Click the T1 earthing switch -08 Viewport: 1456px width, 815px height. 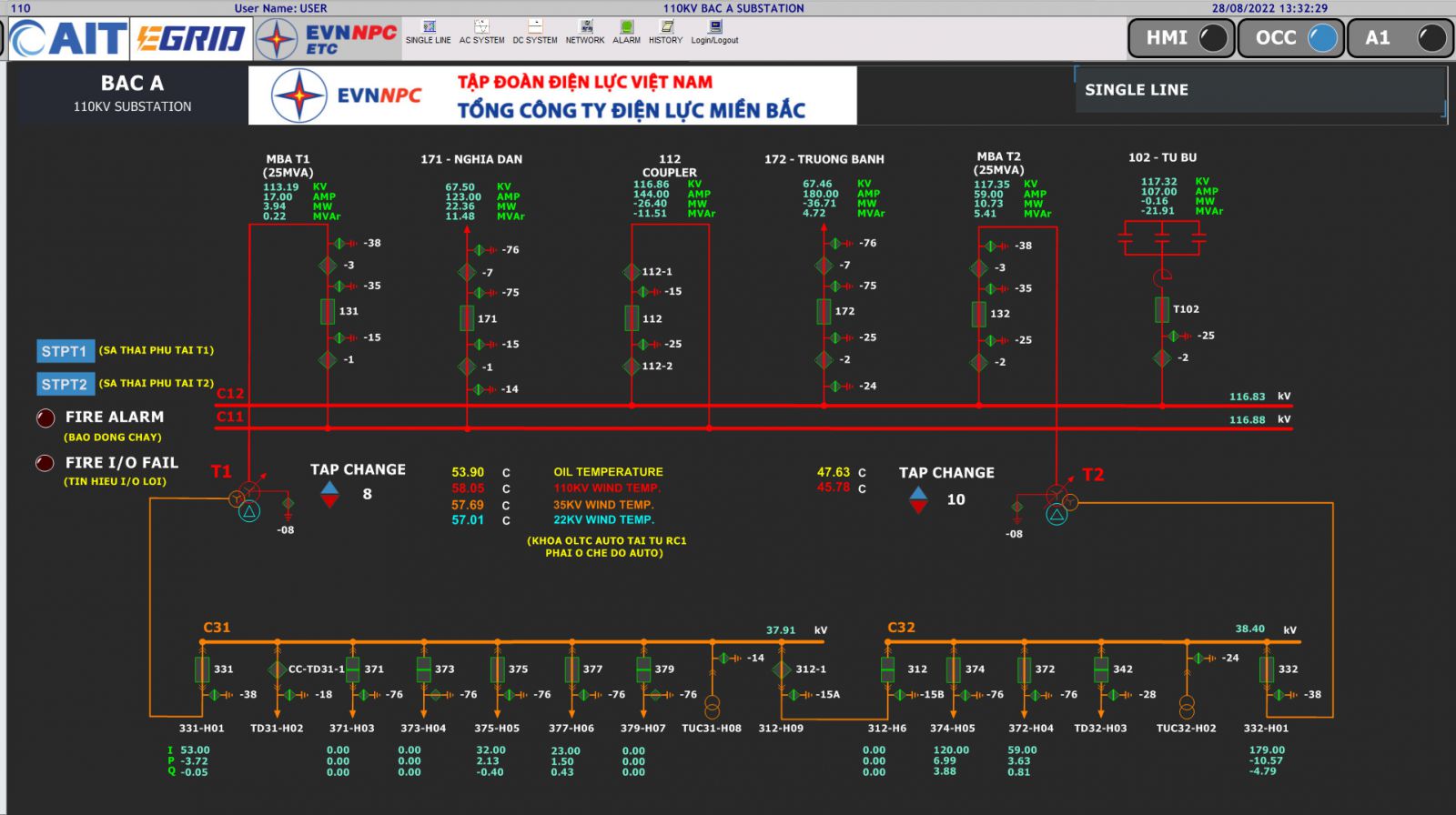tap(288, 503)
